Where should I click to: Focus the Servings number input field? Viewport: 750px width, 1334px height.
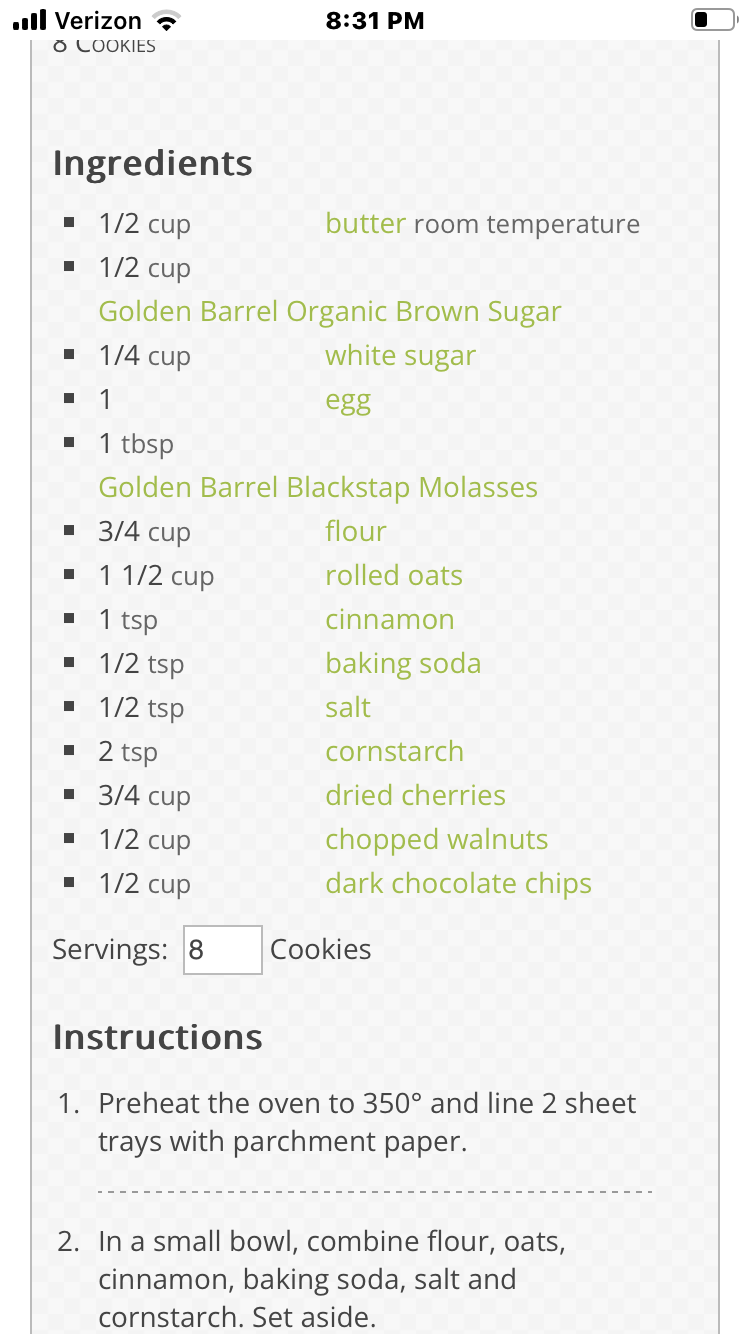[x=223, y=950]
